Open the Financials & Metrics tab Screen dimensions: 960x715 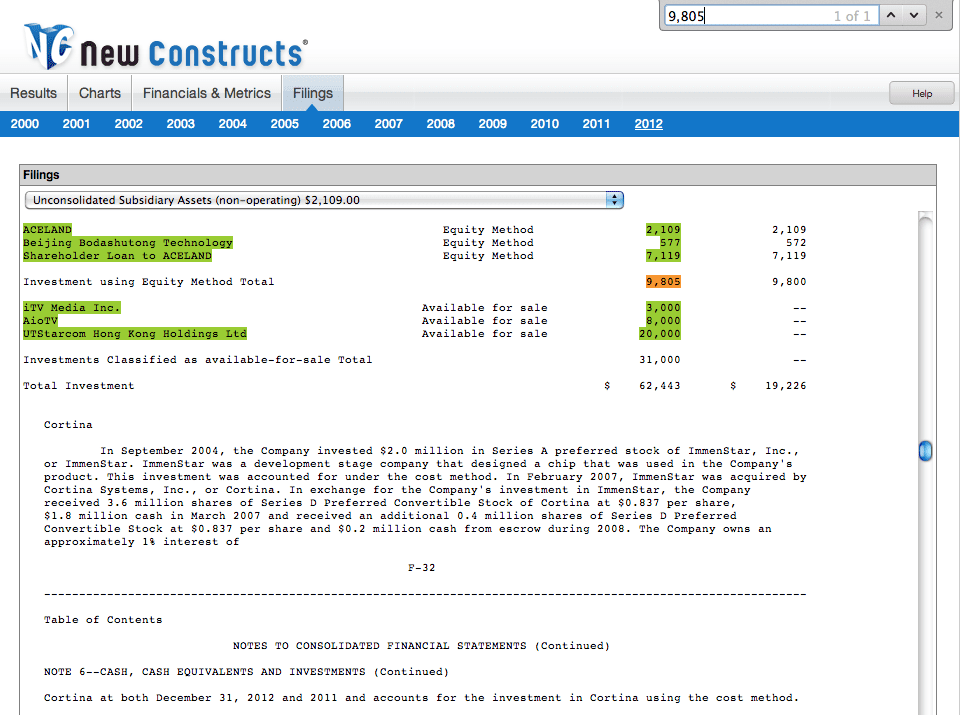click(x=207, y=93)
